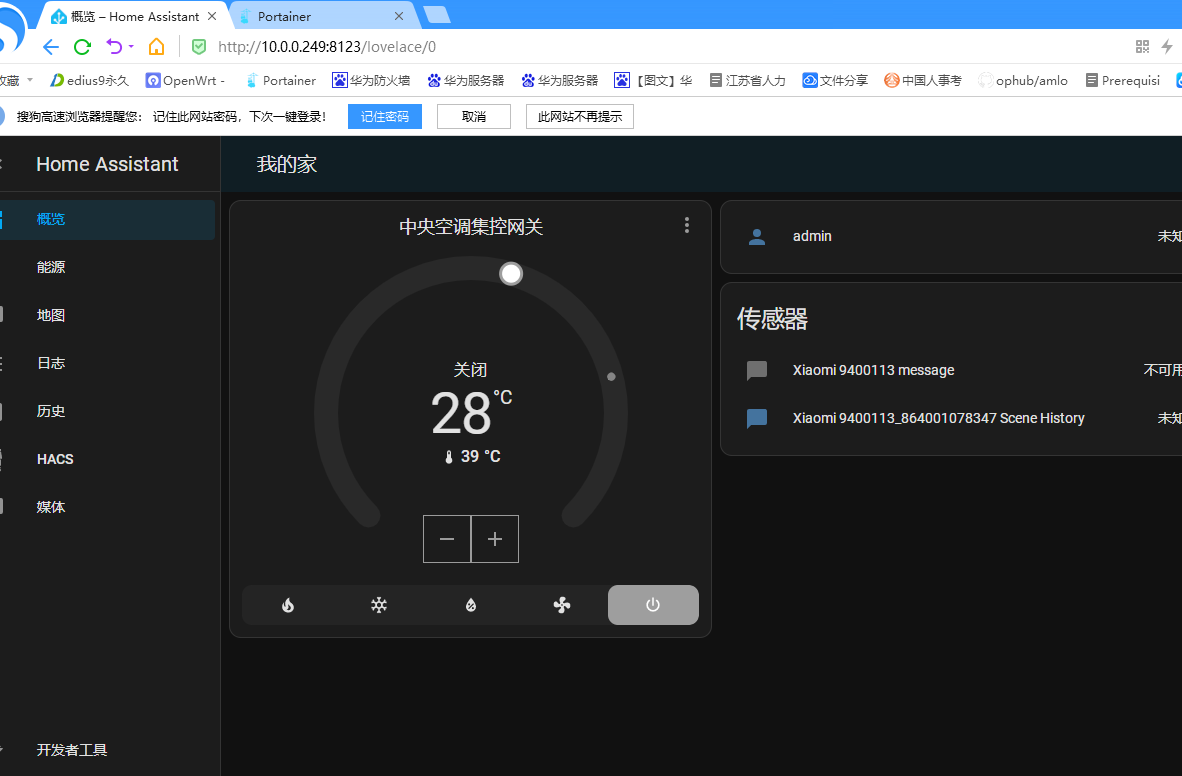
Task: Open 开发者工具 in the sidebar
Action: tap(72, 750)
